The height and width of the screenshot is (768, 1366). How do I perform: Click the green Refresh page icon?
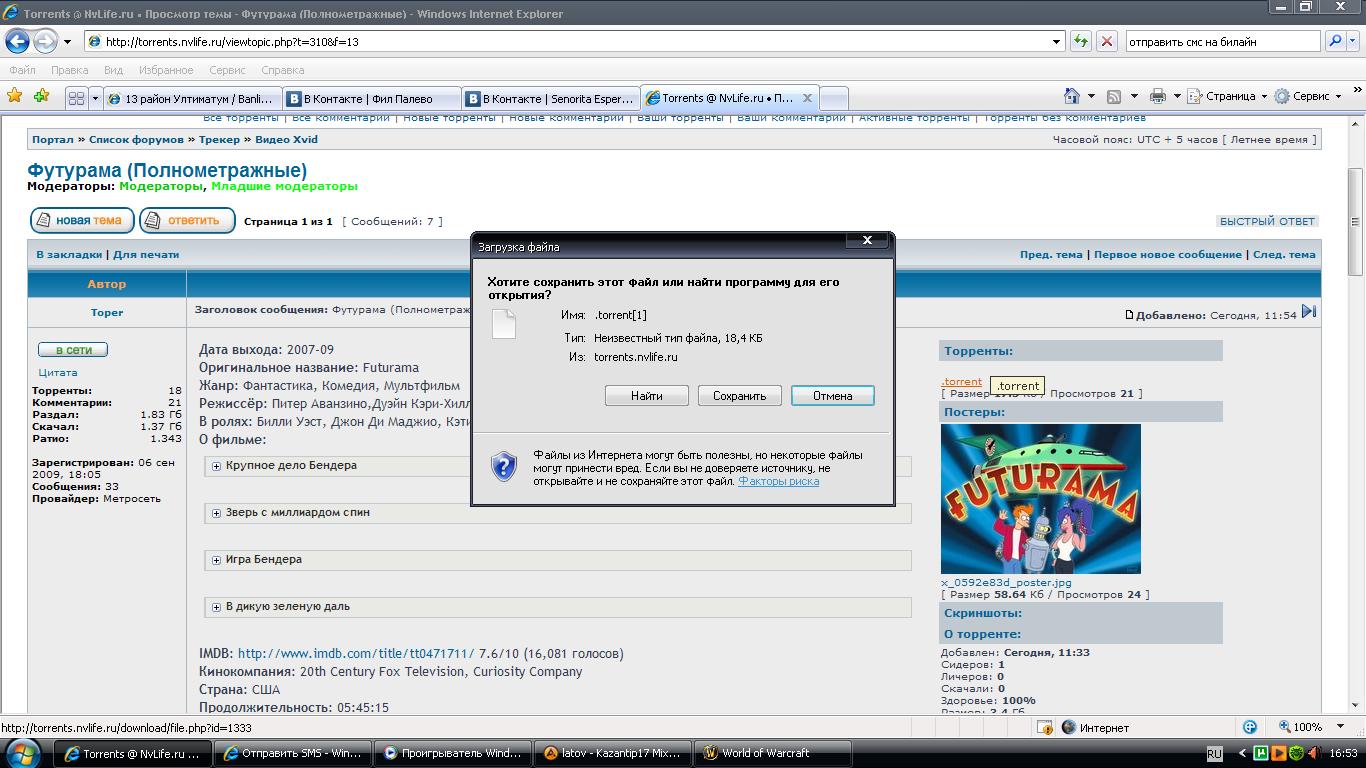(1080, 42)
